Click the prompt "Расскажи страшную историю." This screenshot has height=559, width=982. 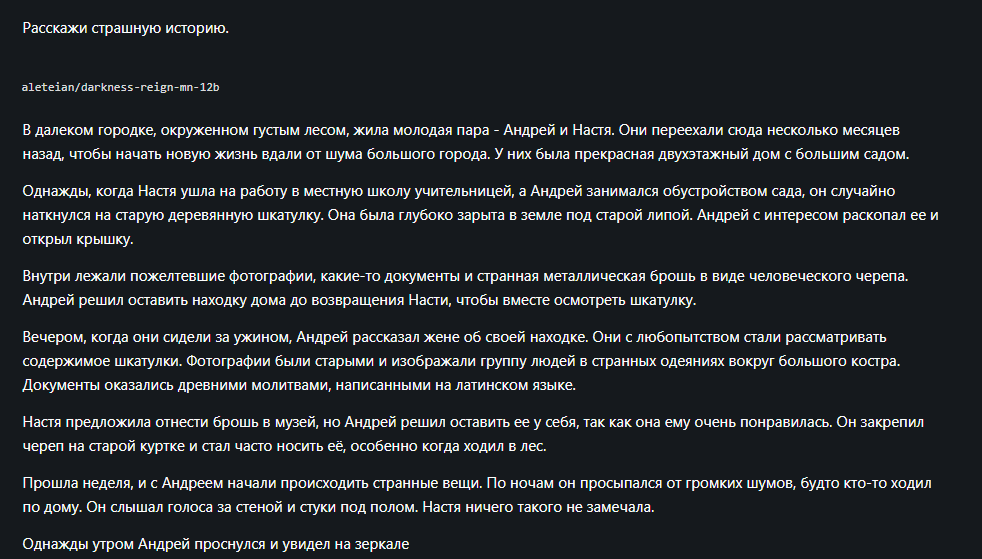point(125,28)
